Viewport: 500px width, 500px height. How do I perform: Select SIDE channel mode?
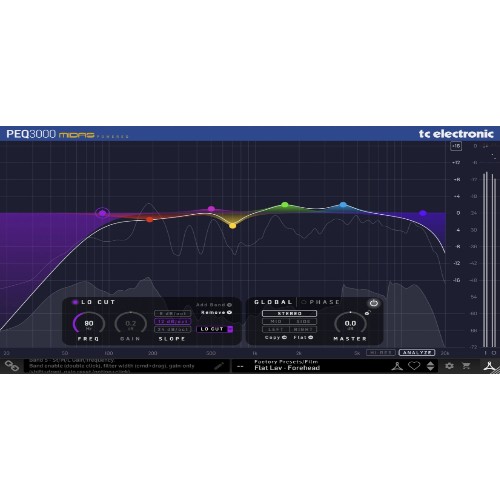click(x=303, y=321)
